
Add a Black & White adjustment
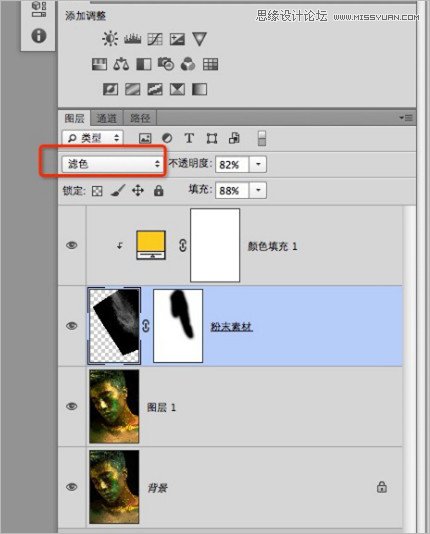144,64
